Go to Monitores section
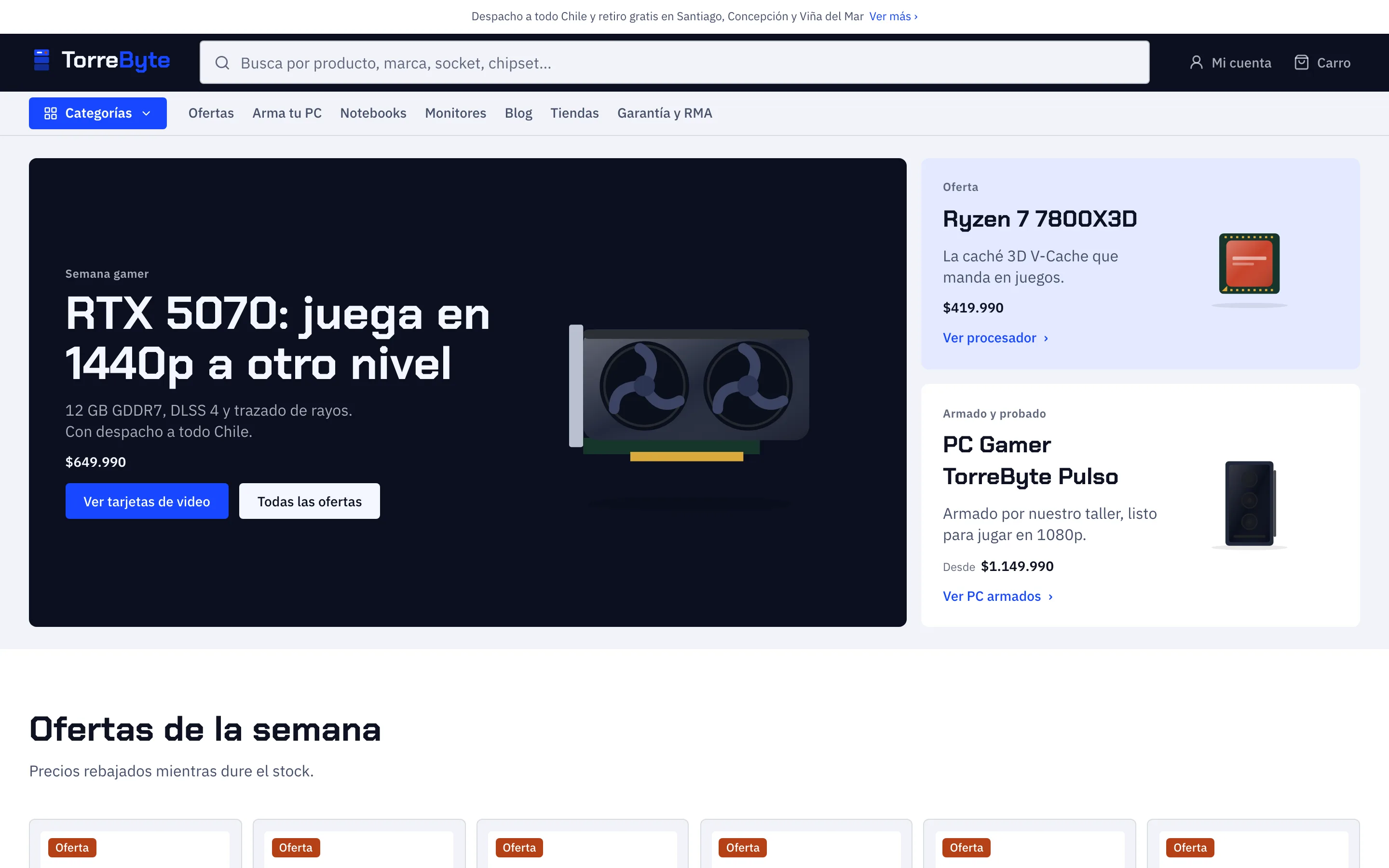1389x868 pixels. [x=455, y=113]
